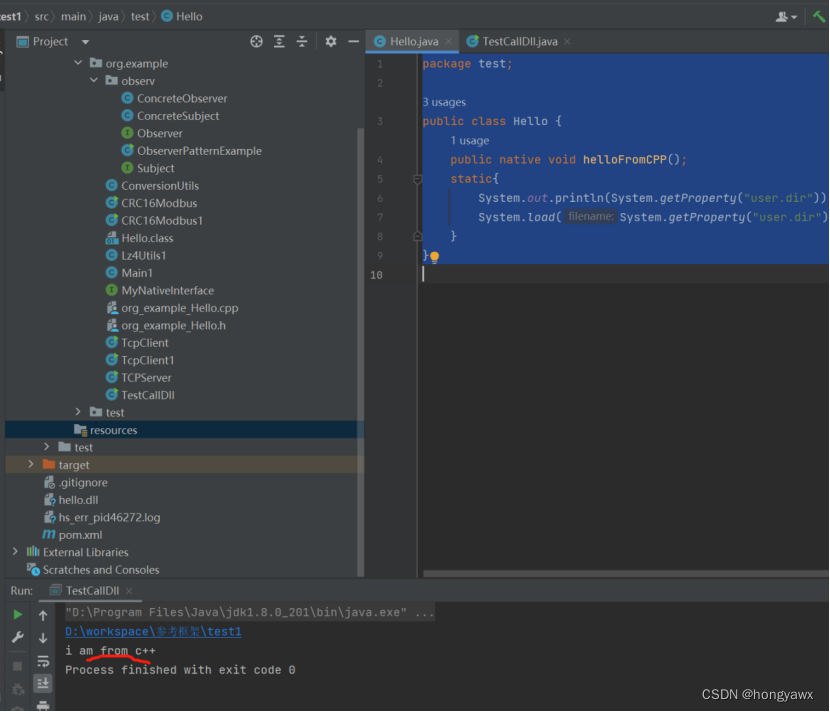Open the Project view dropdown arrow
This screenshot has width=830, height=712.
[x=85, y=42]
